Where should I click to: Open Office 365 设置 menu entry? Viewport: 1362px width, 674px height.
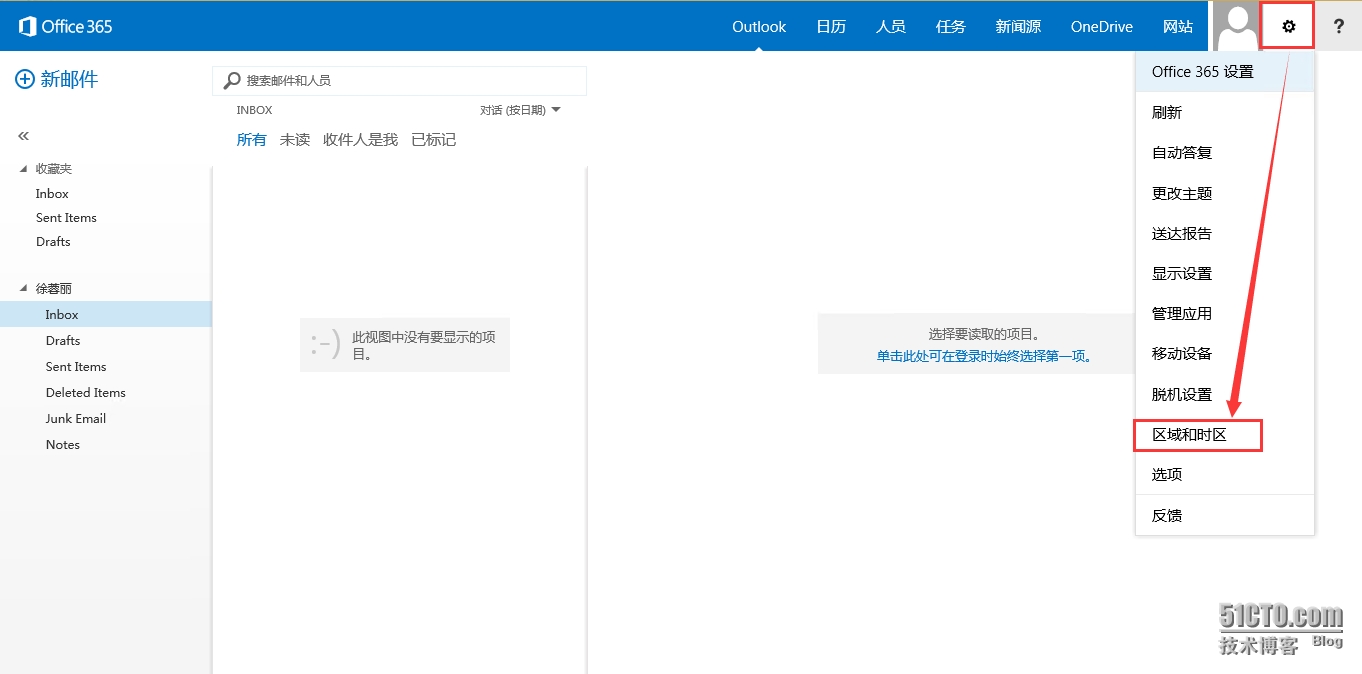[1203, 72]
